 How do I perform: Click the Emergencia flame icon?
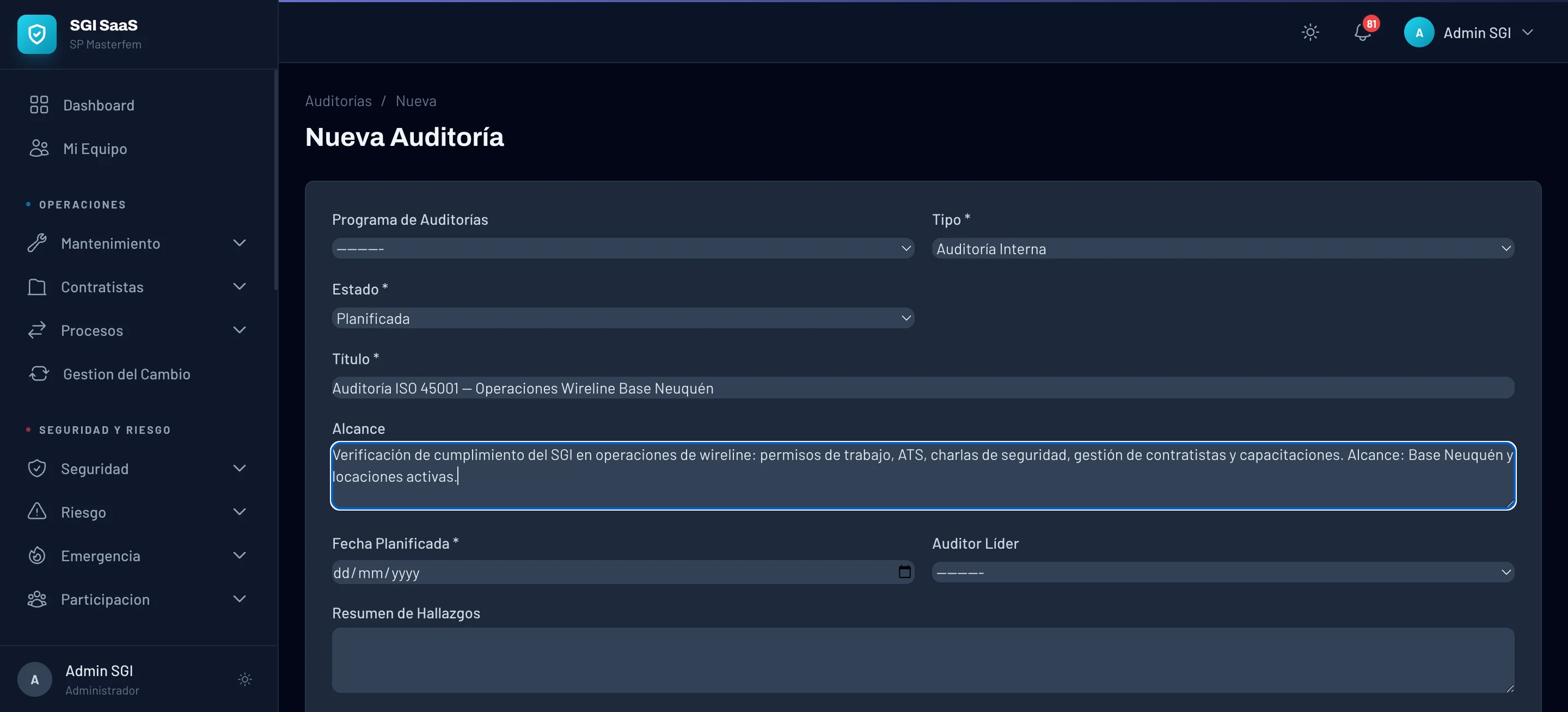pos(38,556)
